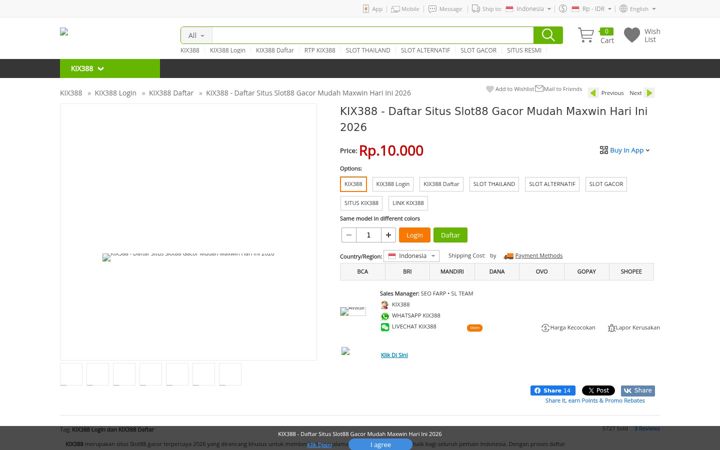Click Share it, earn Points link
The image size is (720, 450).
coord(595,401)
